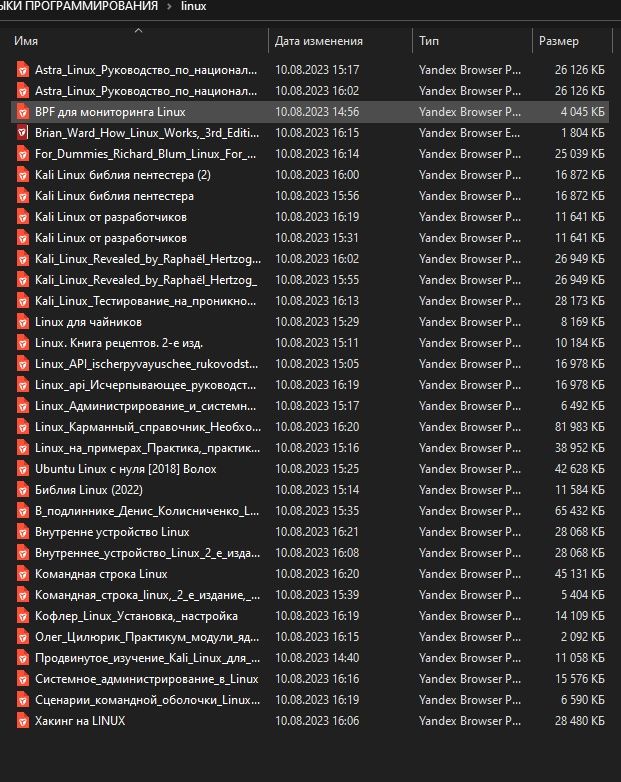Viewport: 621px width, 782px height.
Task: Click the icon of Linux_api_Исчерпывающее_руководст file
Action: point(22,385)
